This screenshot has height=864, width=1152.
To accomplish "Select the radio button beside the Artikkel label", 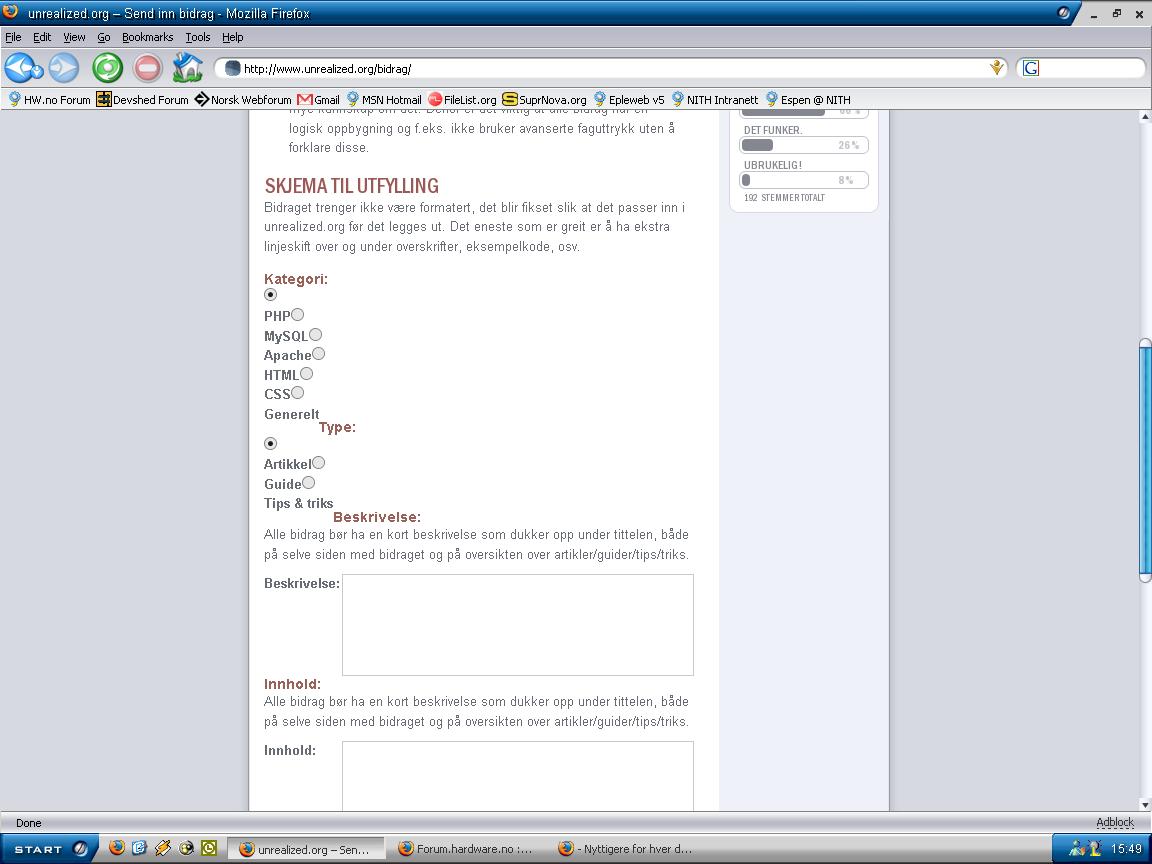I will click(x=318, y=463).
